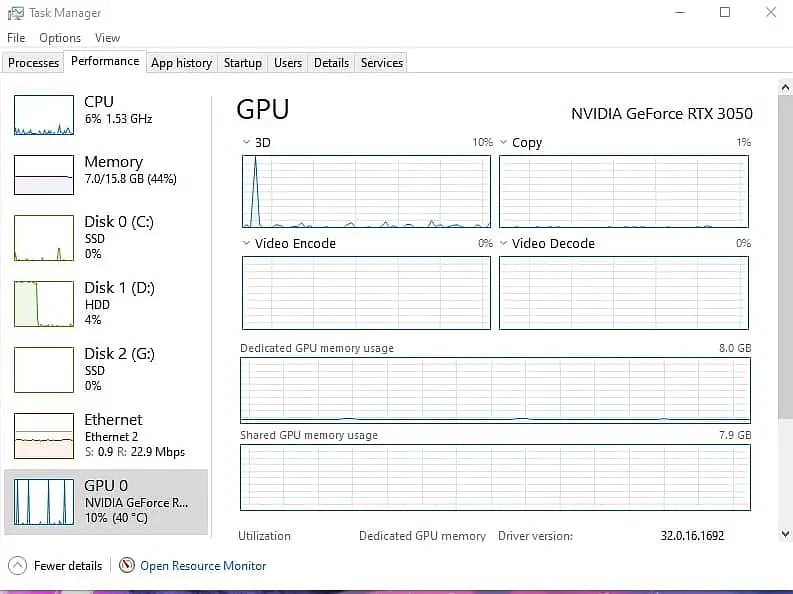793x594 pixels.
Task: Click the driver version value 32.0.16.1692
Action: [692, 535]
